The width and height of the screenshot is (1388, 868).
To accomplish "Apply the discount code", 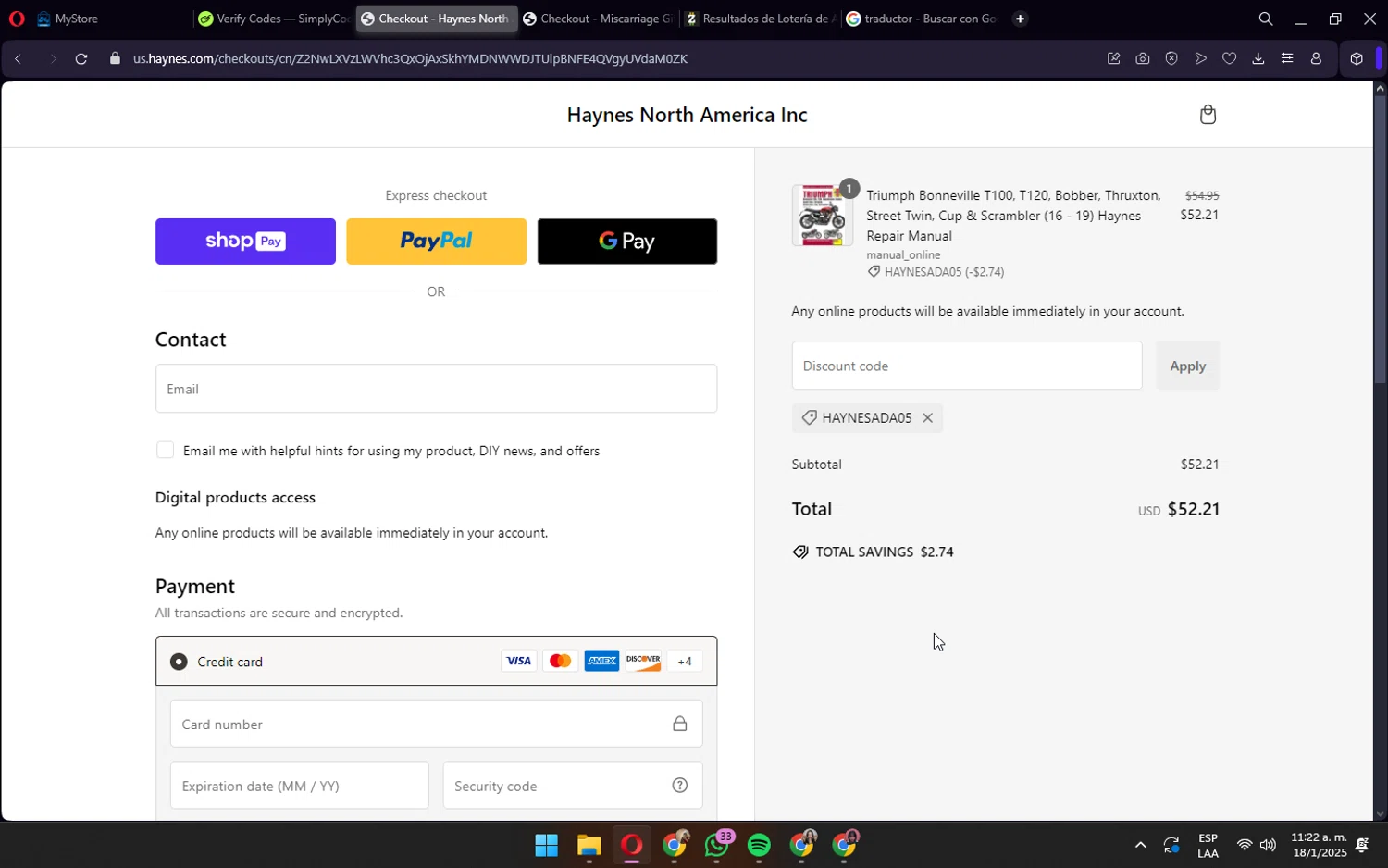I will (1187, 366).
